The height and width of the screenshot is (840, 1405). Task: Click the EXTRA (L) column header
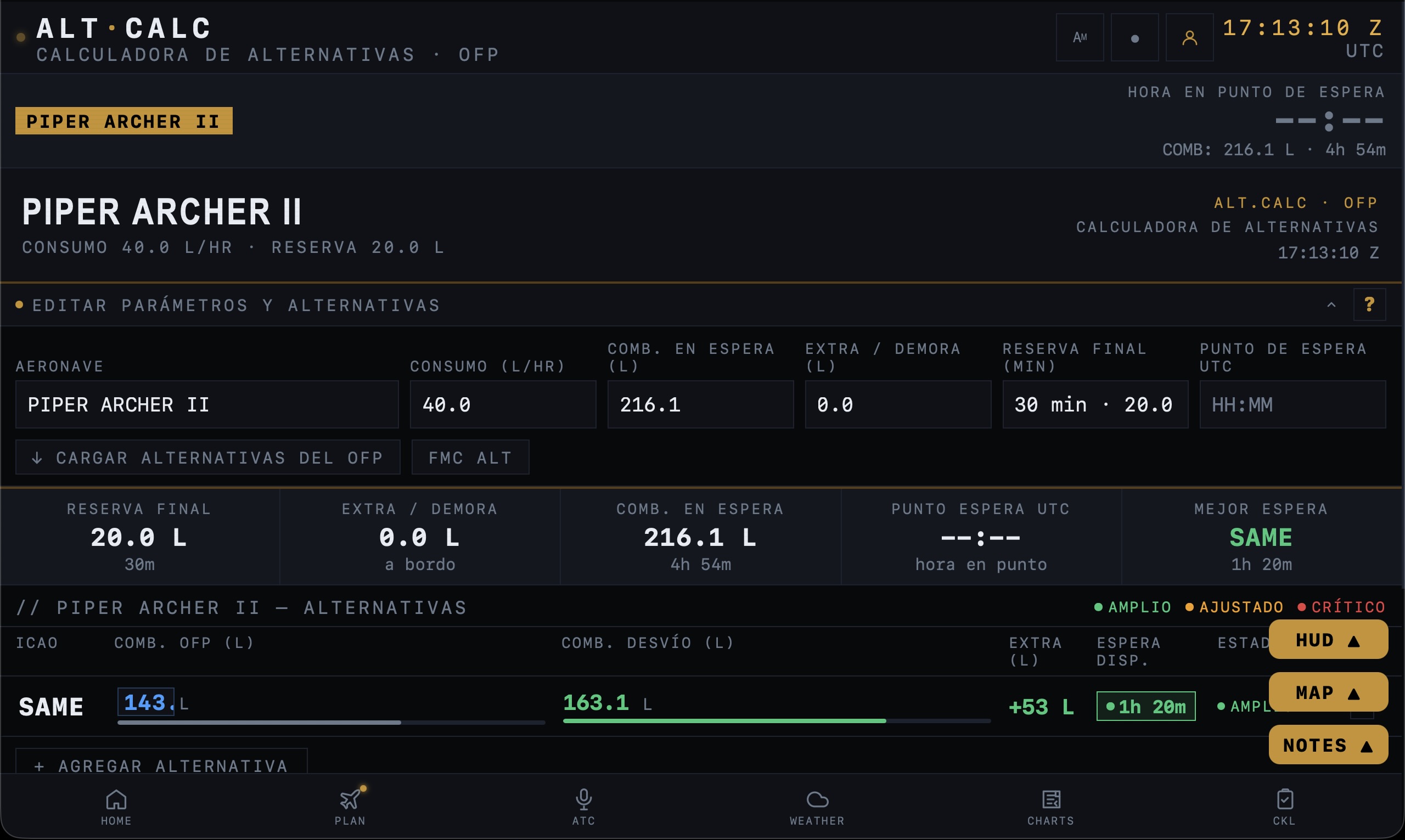[x=1035, y=651]
